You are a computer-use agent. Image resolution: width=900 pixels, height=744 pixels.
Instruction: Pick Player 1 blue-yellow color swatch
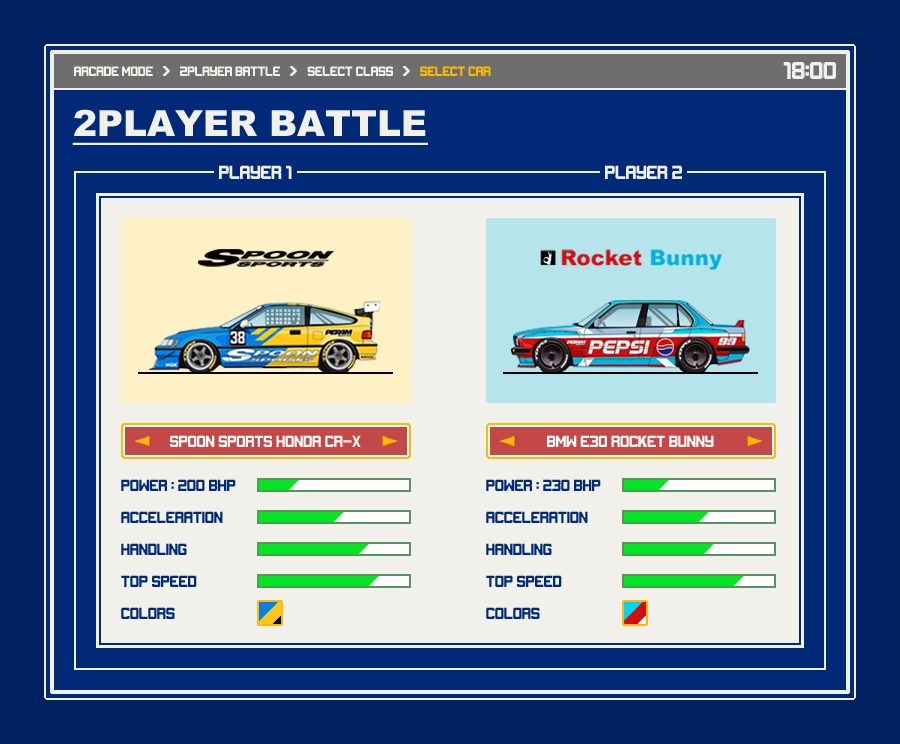(x=270, y=613)
